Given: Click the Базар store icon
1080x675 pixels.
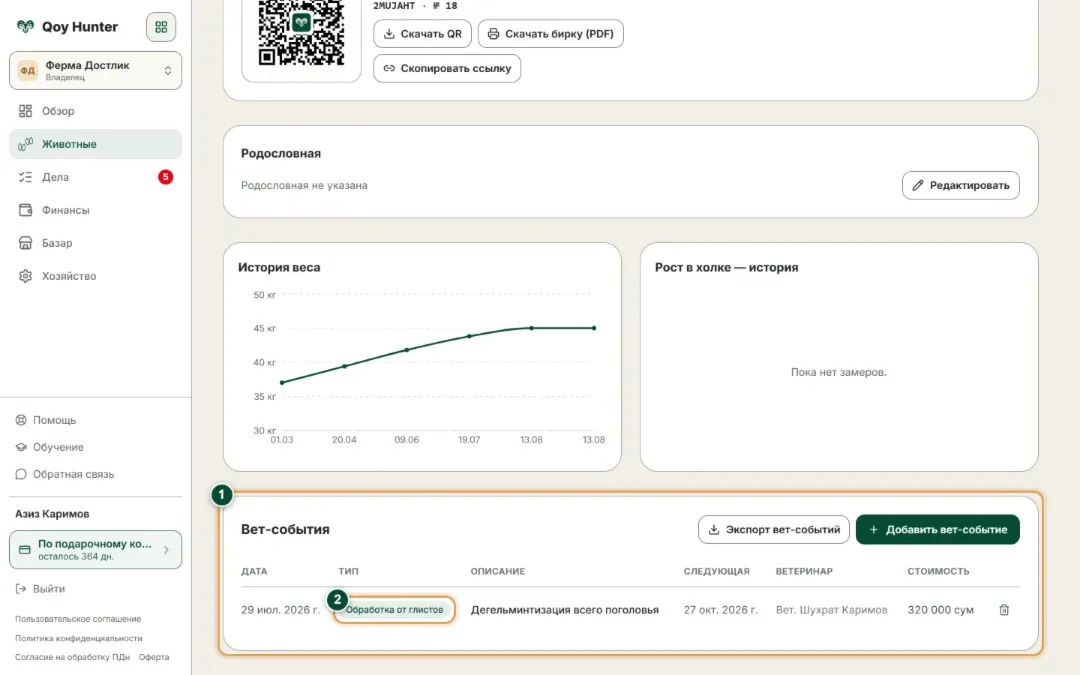Looking at the screenshot, I should pyautogui.click(x=25, y=243).
